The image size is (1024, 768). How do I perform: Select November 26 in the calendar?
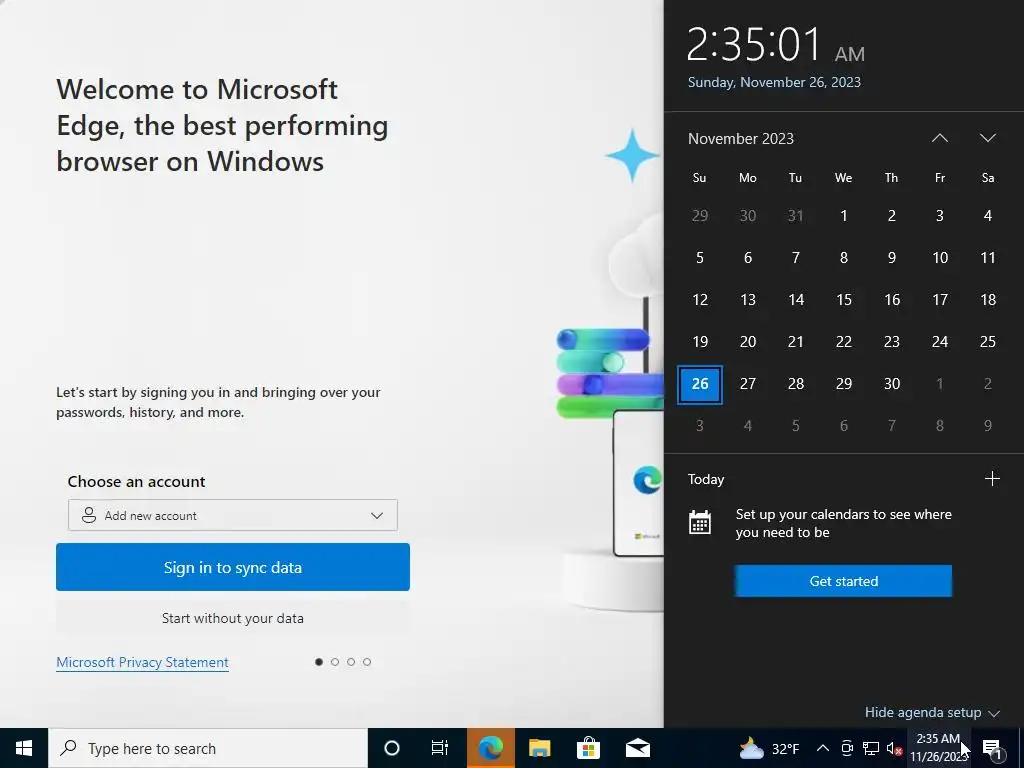(699, 384)
